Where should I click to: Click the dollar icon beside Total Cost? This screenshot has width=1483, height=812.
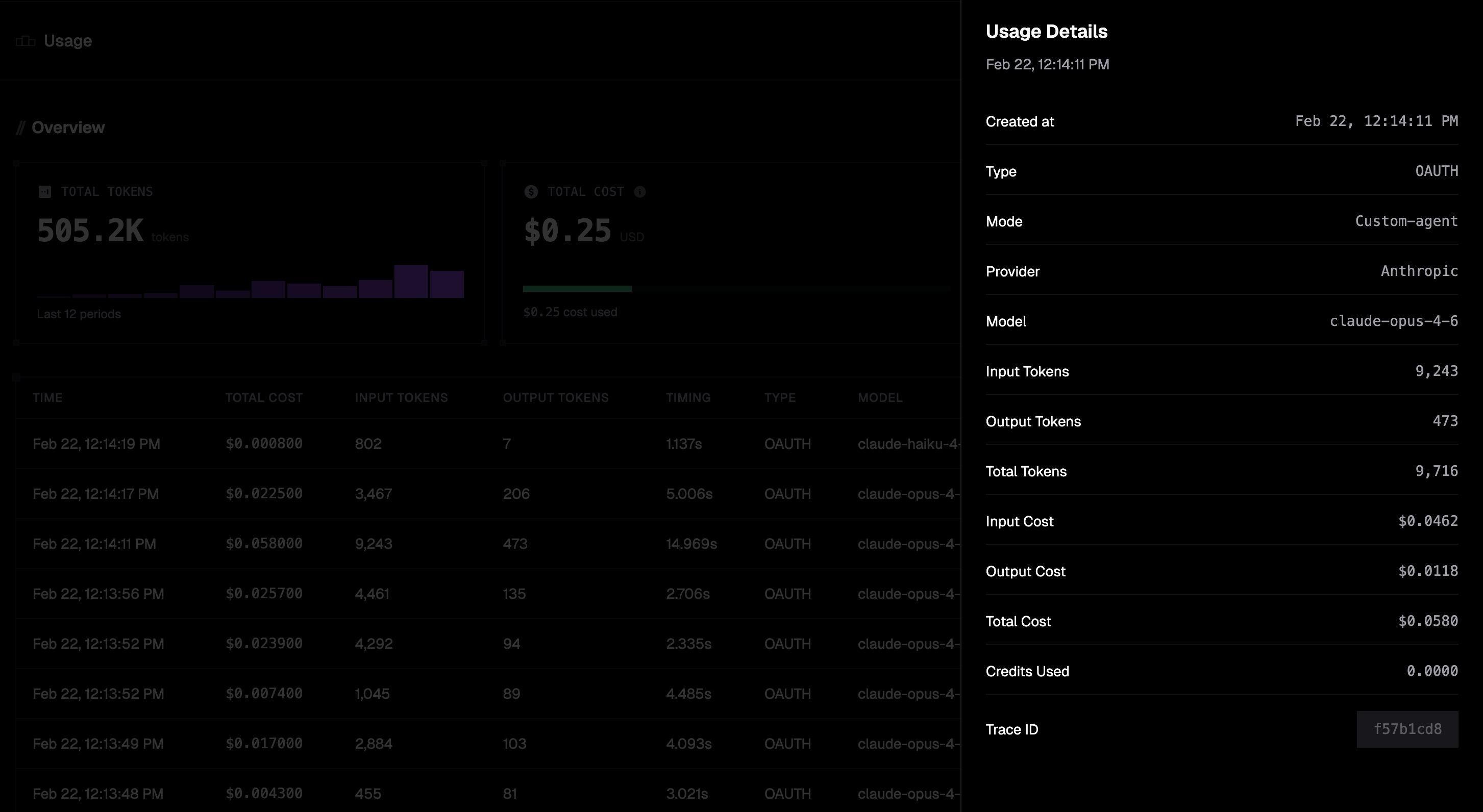(x=531, y=192)
